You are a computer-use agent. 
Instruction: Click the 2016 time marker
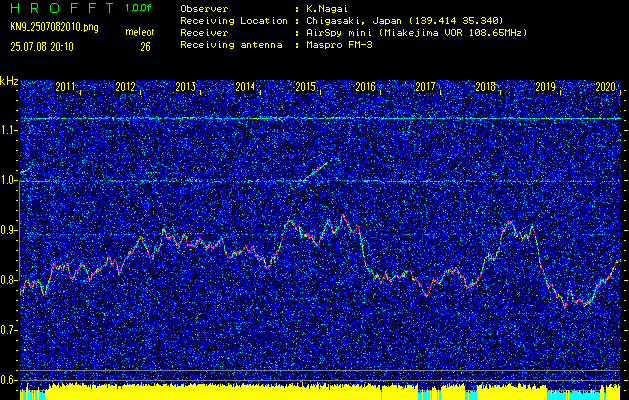coord(365,87)
